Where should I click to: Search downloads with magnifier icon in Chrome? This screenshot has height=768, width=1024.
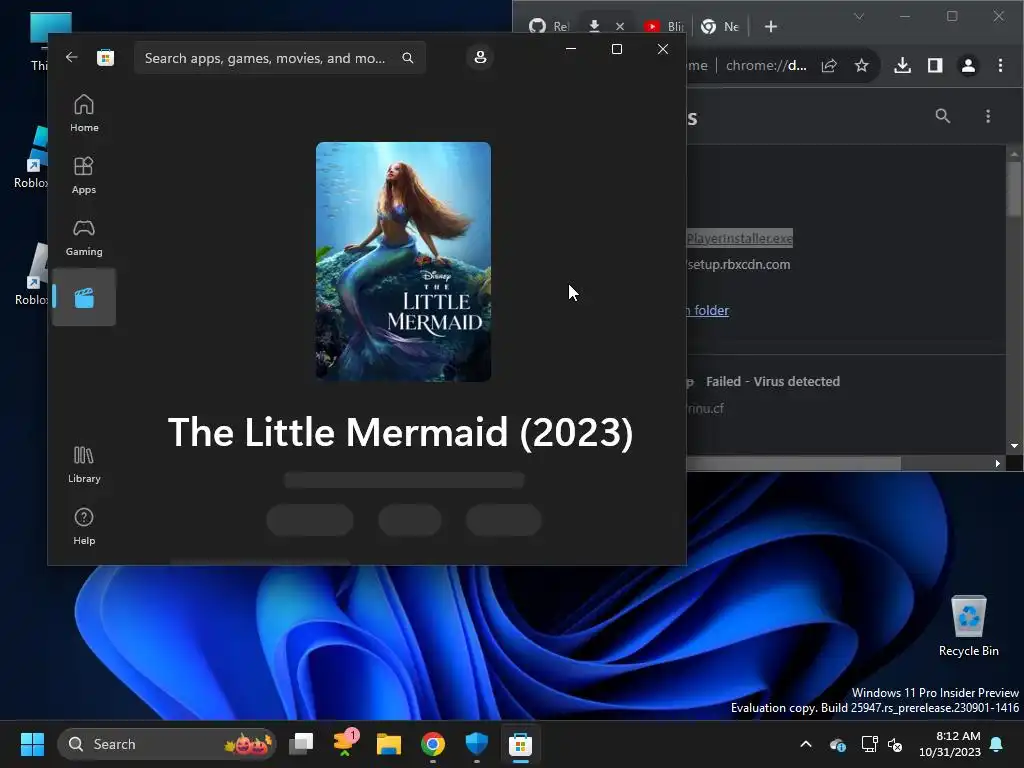942,116
